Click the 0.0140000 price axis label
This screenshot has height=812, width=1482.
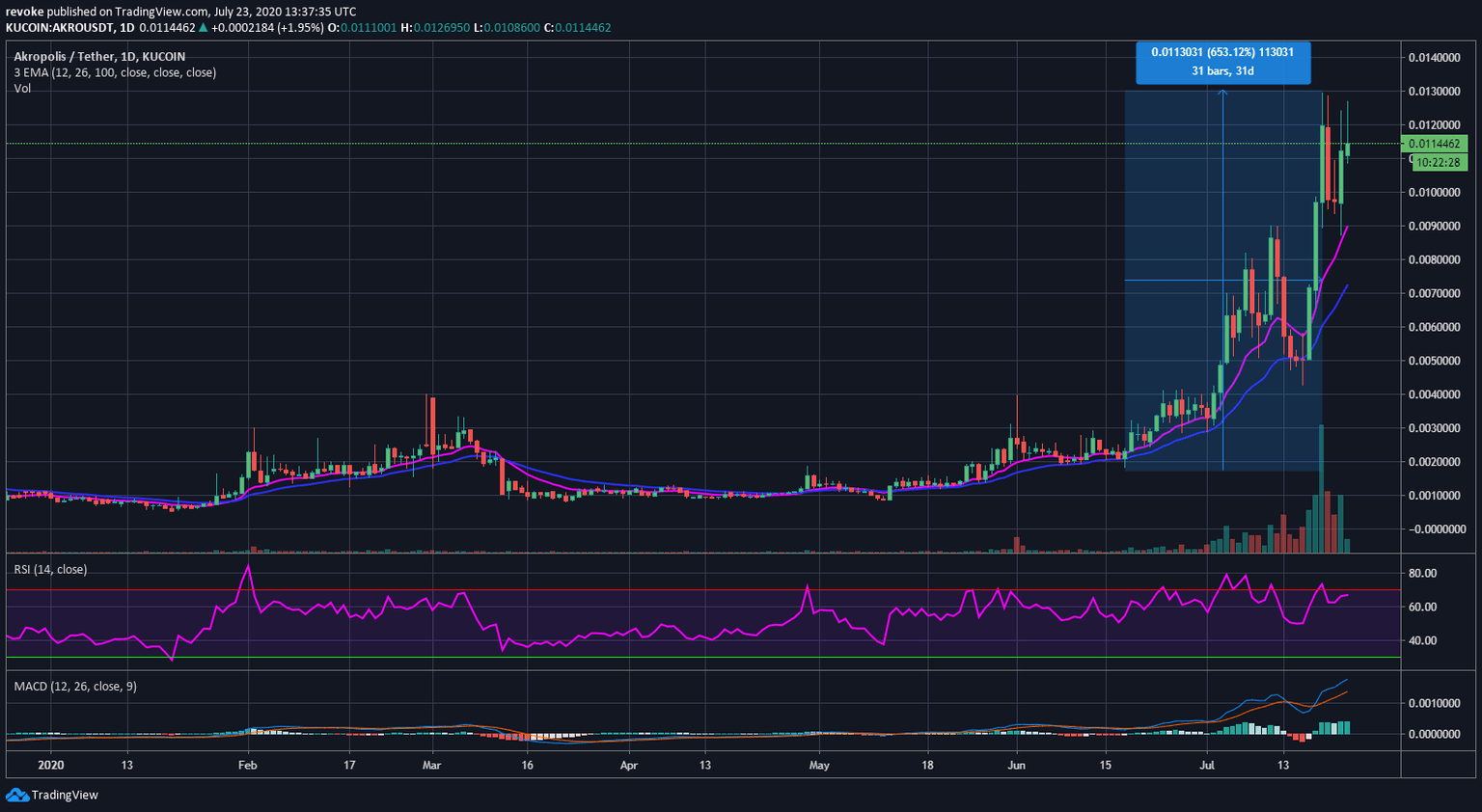click(x=1434, y=58)
